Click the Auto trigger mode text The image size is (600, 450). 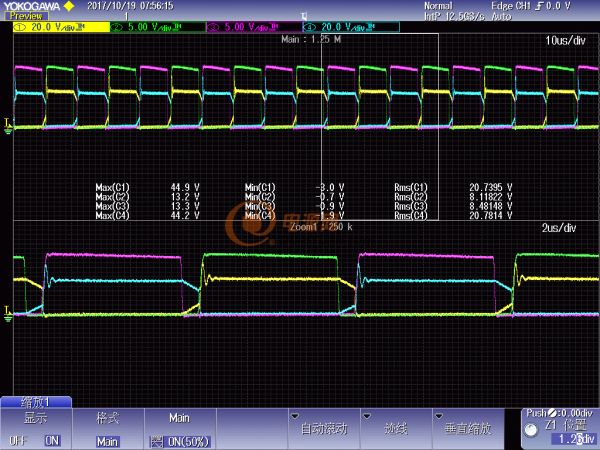click(x=501, y=16)
